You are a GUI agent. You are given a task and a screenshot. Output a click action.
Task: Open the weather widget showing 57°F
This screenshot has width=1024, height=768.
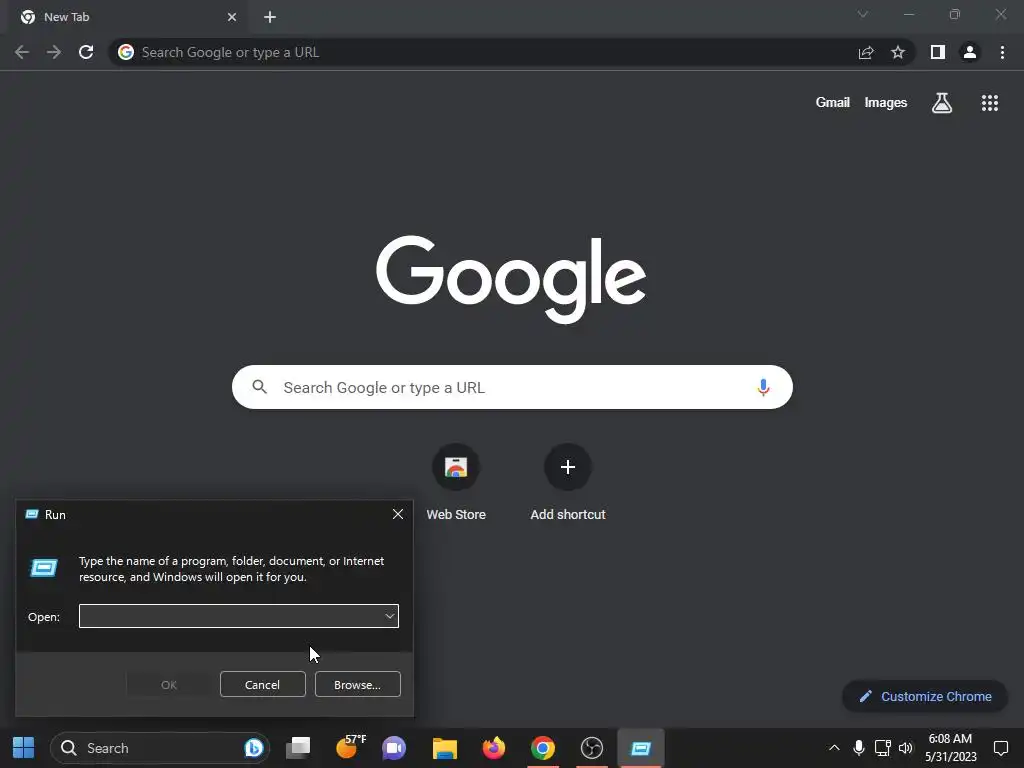350,748
